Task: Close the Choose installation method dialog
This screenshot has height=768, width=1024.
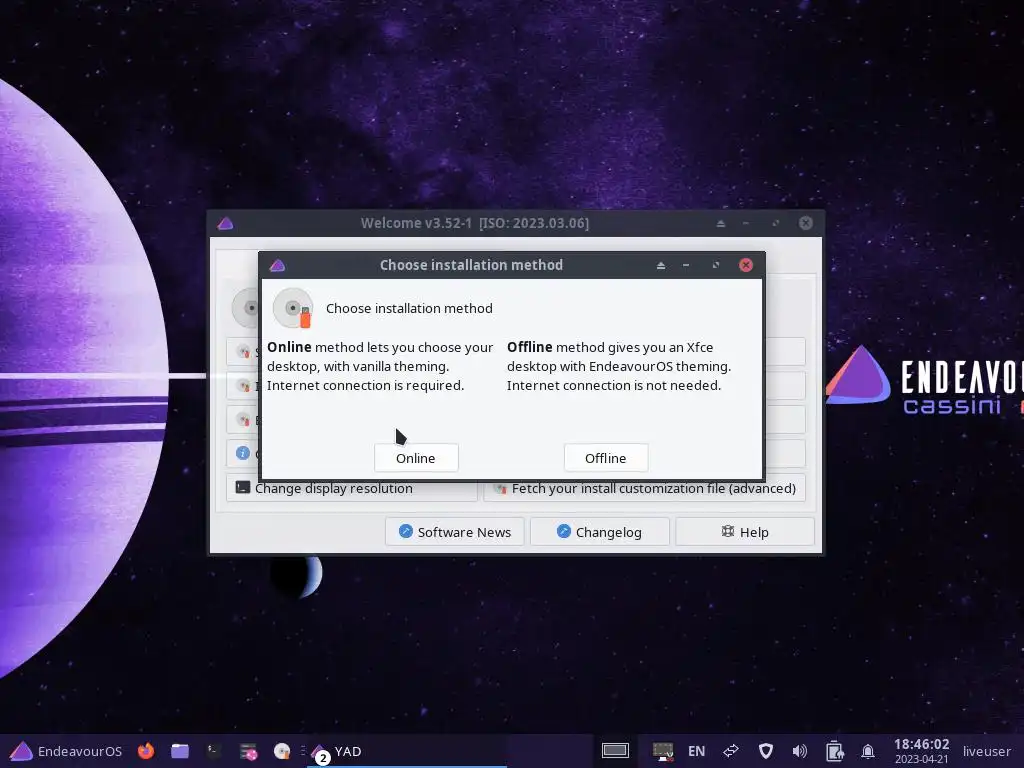Action: 746,265
